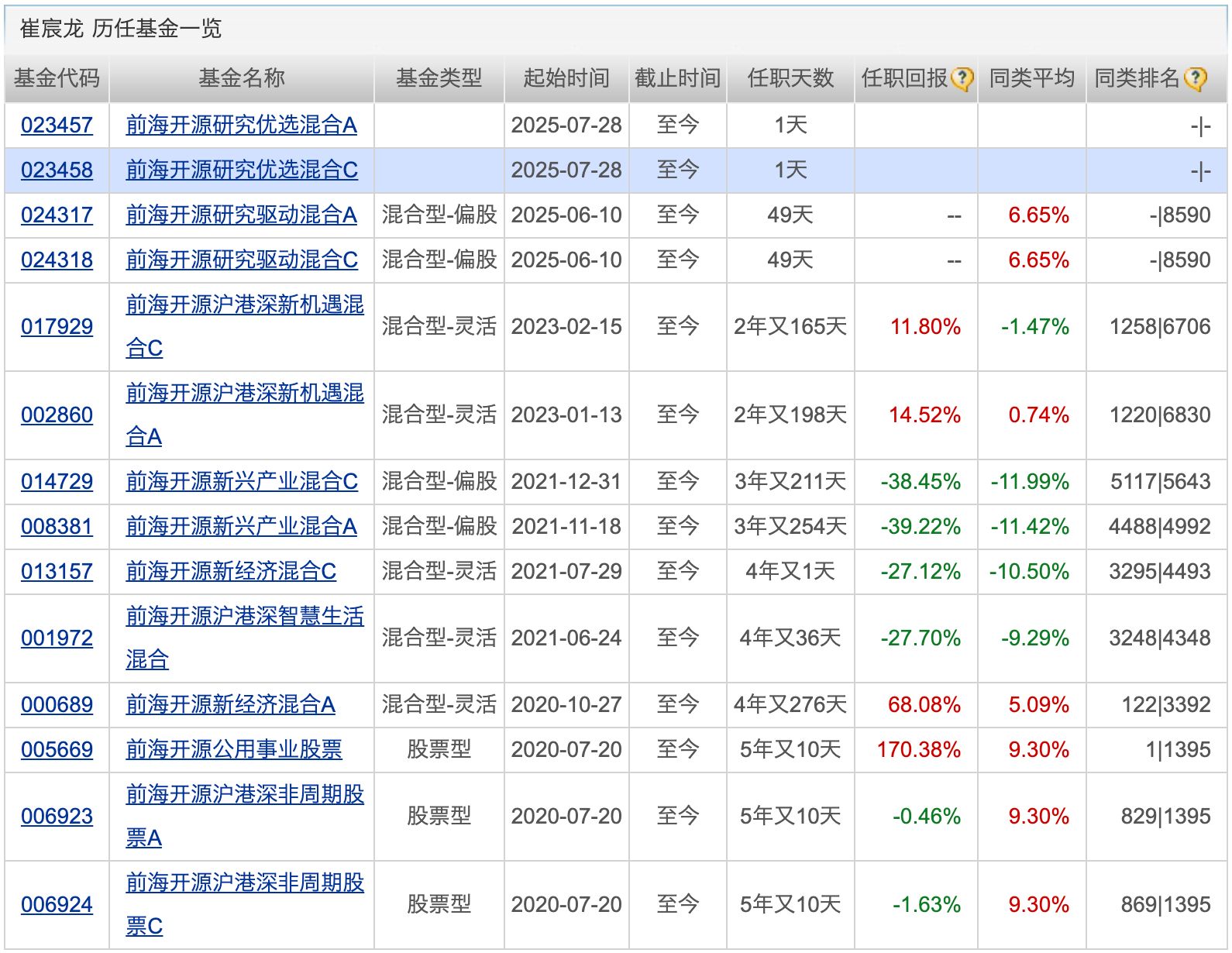Select the 2021-12-31 start date

[566, 481]
